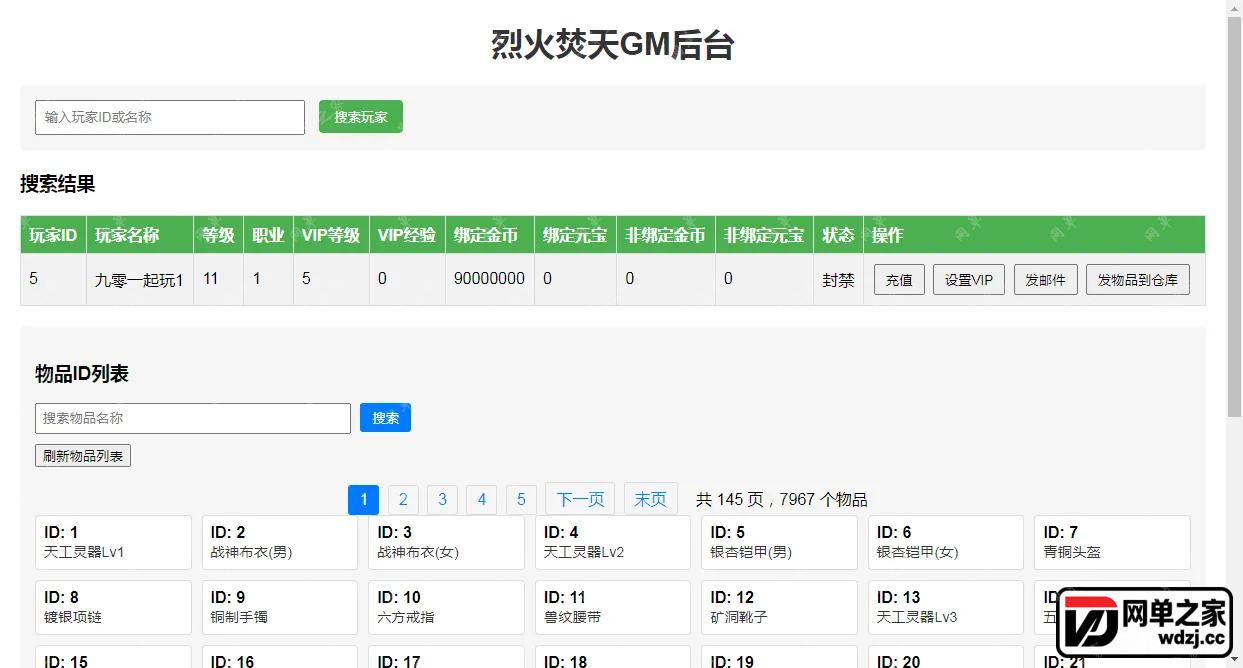Open 充值 for player 九零一起玩1
Screen dimensions: 1243x668
click(899, 280)
